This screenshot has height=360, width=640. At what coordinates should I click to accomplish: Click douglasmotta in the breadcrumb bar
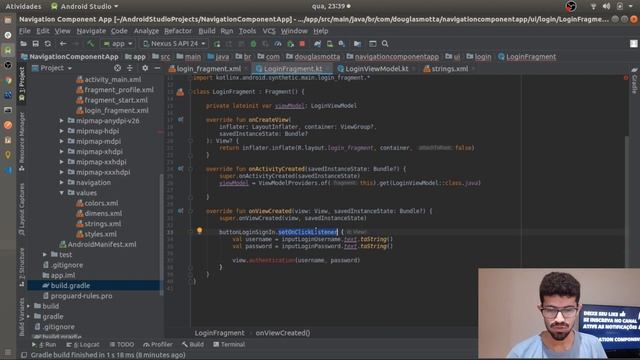point(317,57)
